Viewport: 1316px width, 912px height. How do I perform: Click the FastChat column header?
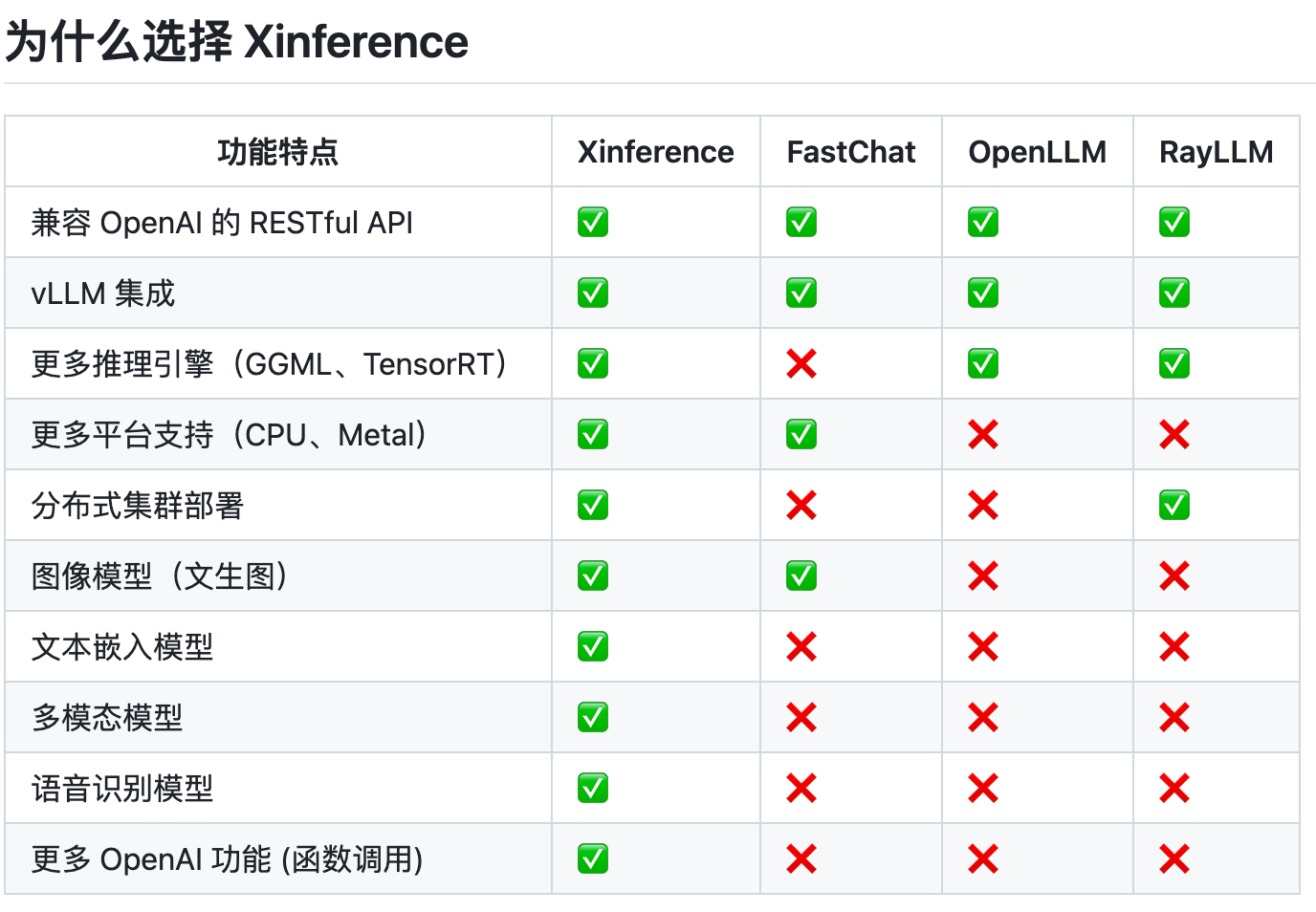(851, 151)
